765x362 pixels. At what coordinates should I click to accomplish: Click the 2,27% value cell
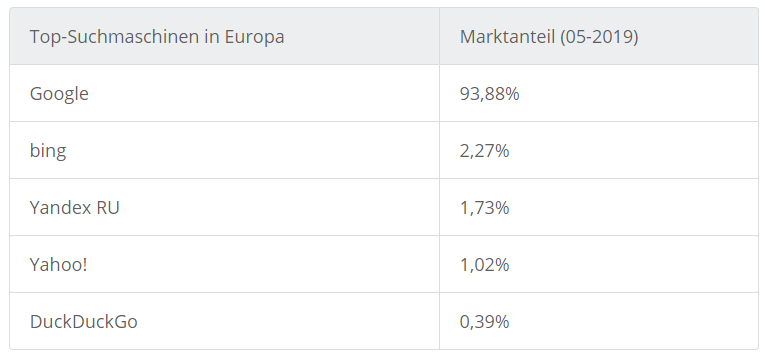[x=599, y=150]
